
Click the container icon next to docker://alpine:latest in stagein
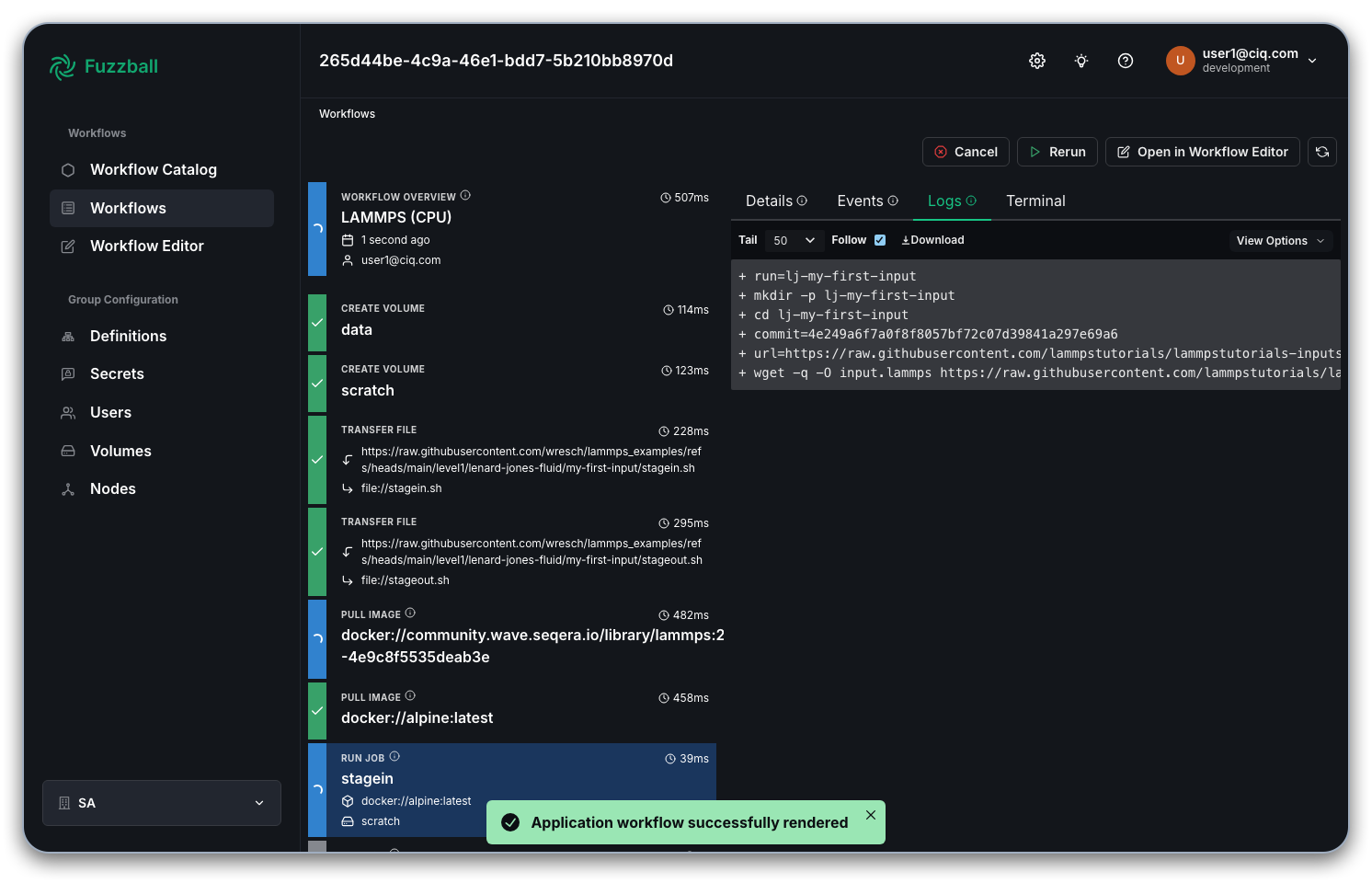tap(348, 801)
